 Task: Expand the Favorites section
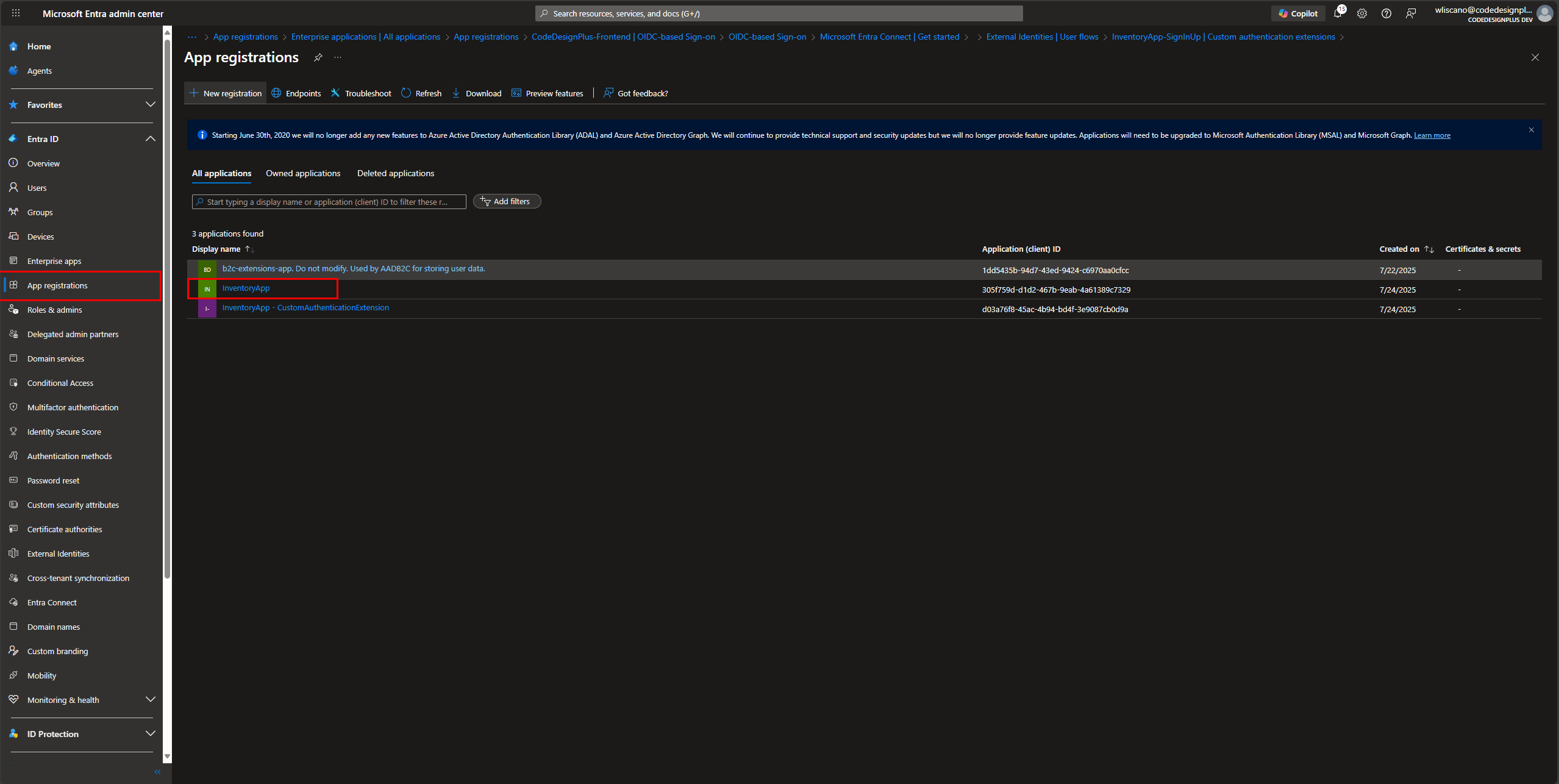[151, 105]
